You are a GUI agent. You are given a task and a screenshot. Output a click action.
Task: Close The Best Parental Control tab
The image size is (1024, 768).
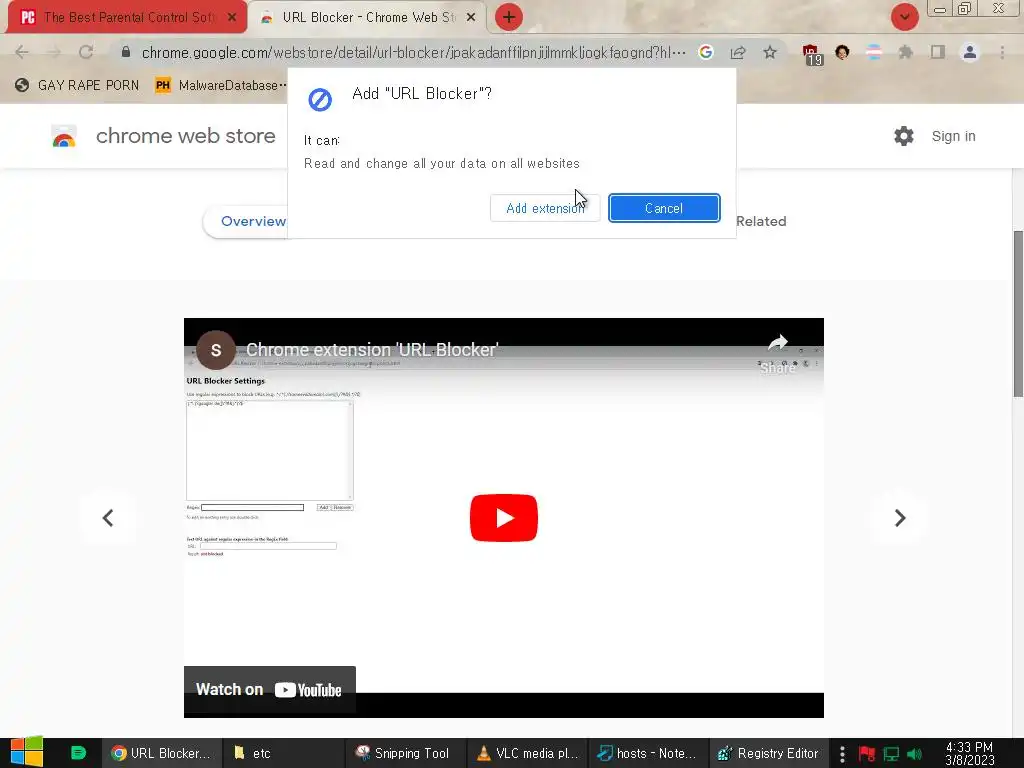click(232, 18)
